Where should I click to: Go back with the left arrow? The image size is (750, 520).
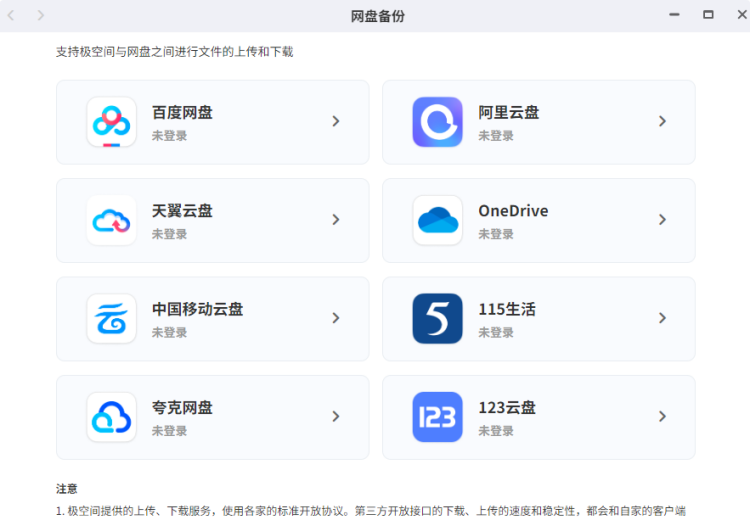point(12,15)
